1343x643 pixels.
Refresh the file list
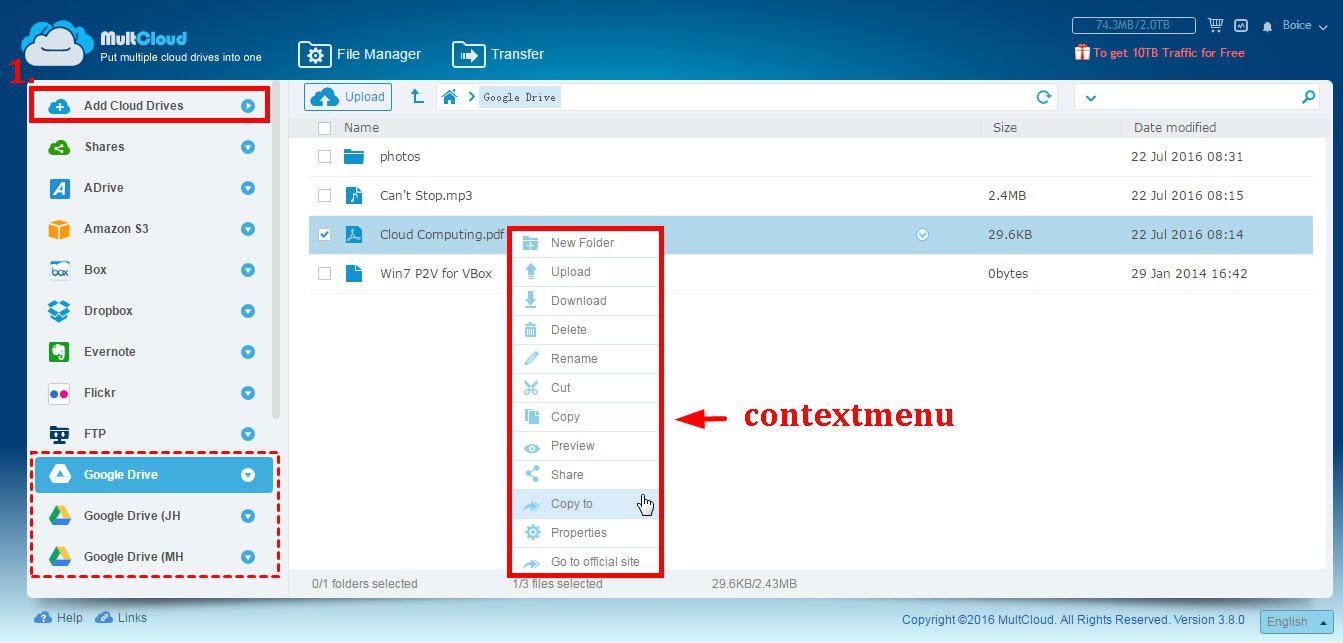(x=1044, y=97)
